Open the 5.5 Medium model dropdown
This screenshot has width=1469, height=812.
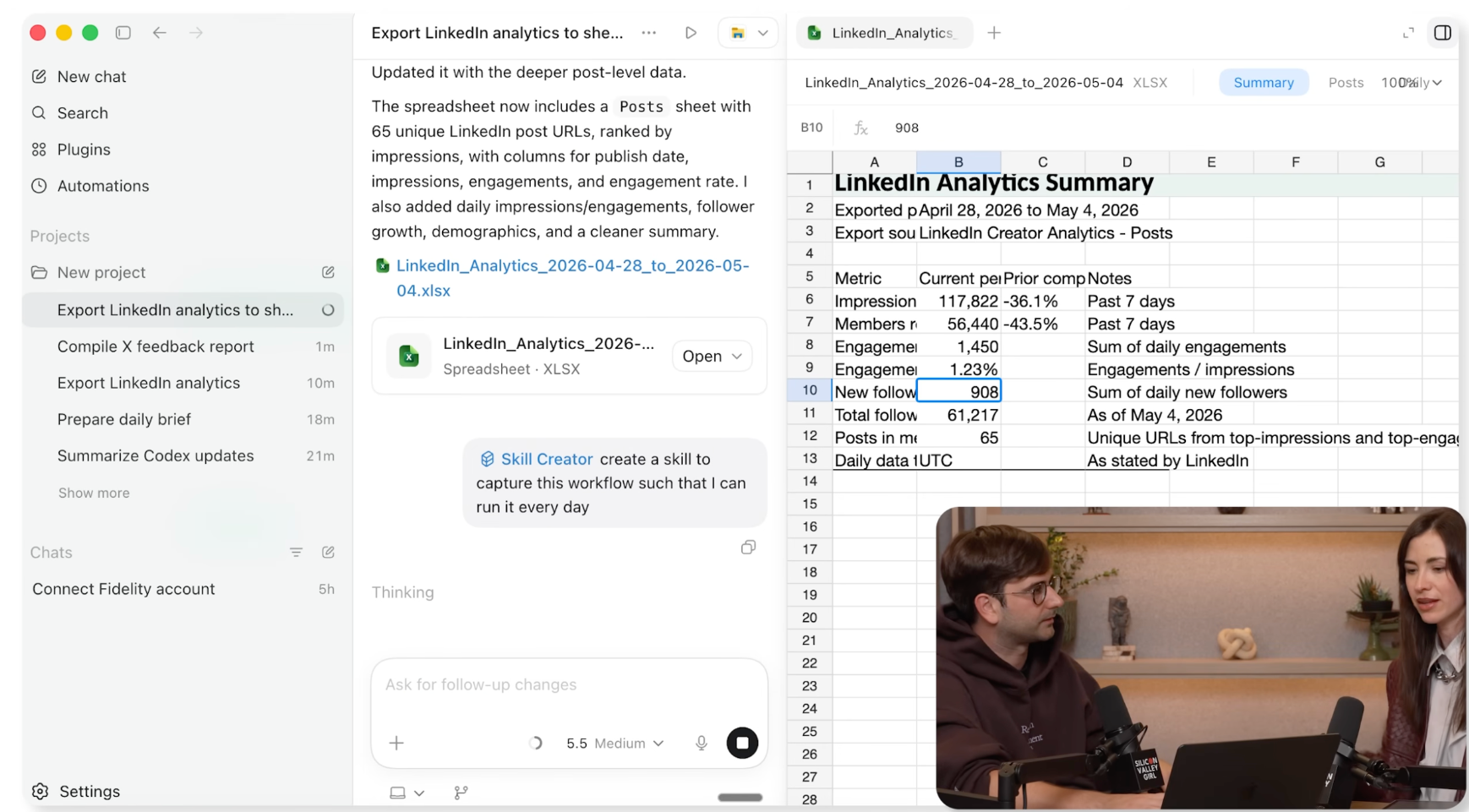point(614,744)
